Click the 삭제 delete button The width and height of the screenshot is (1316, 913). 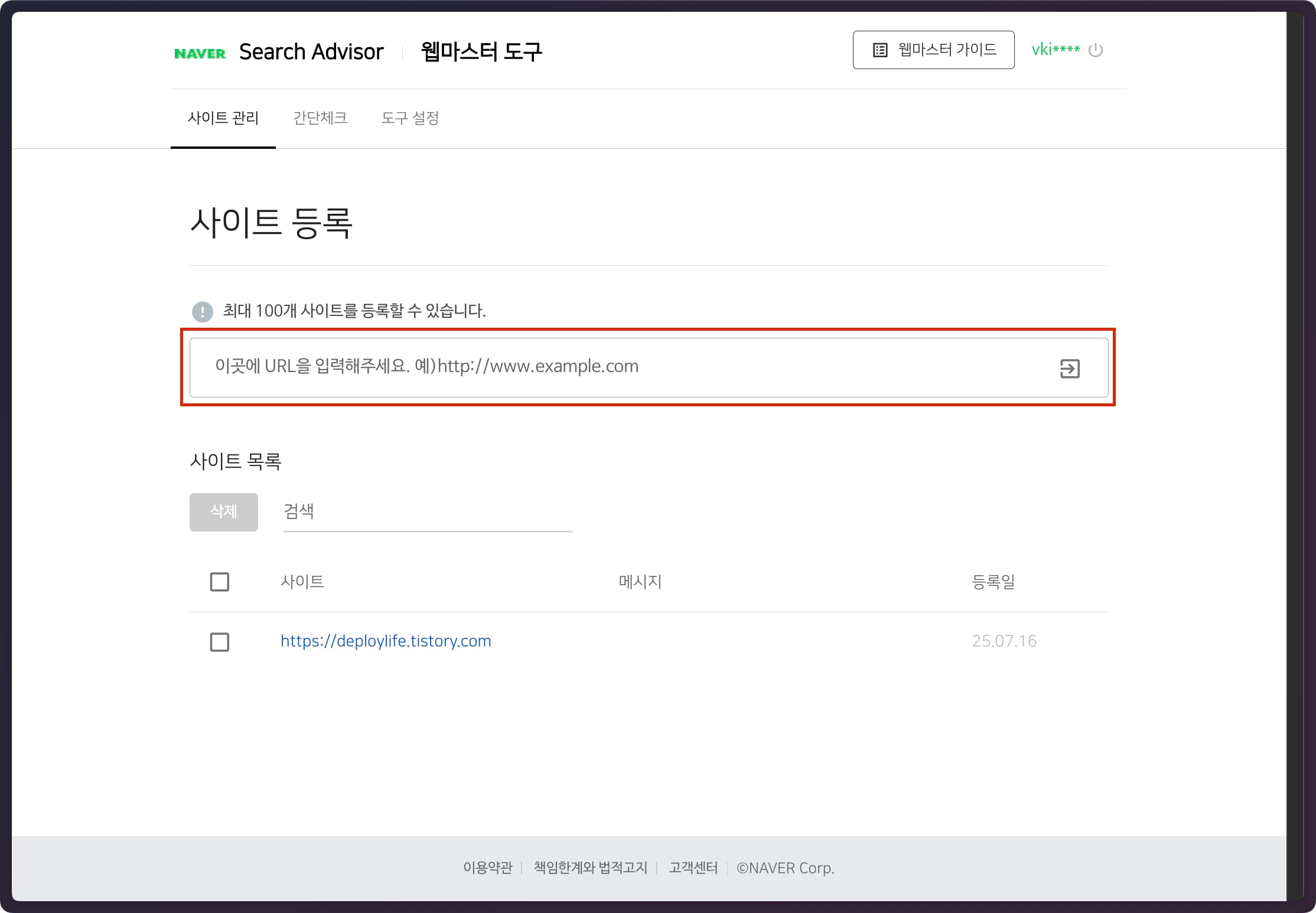point(223,512)
